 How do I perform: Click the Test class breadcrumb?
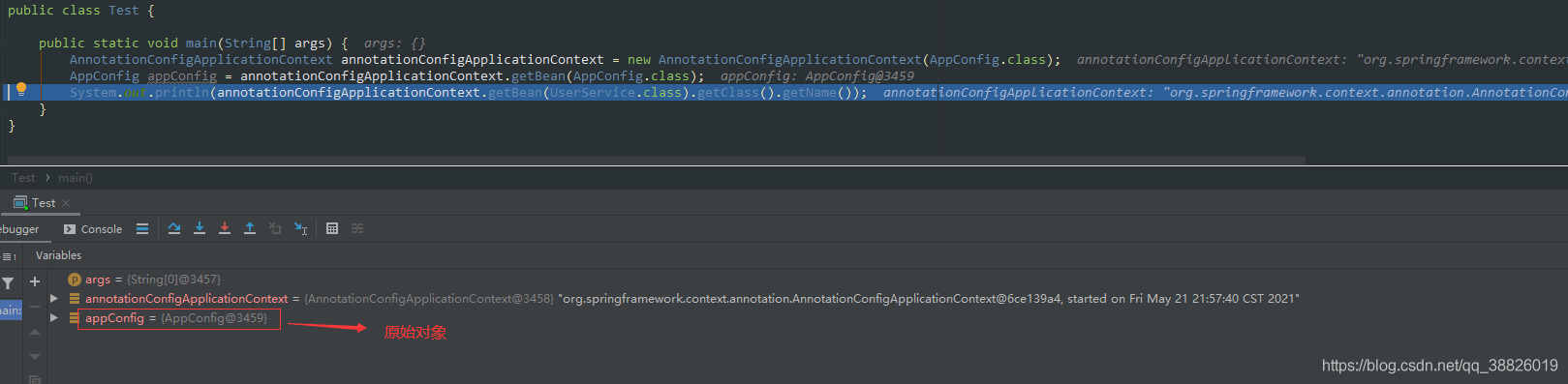click(23, 178)
